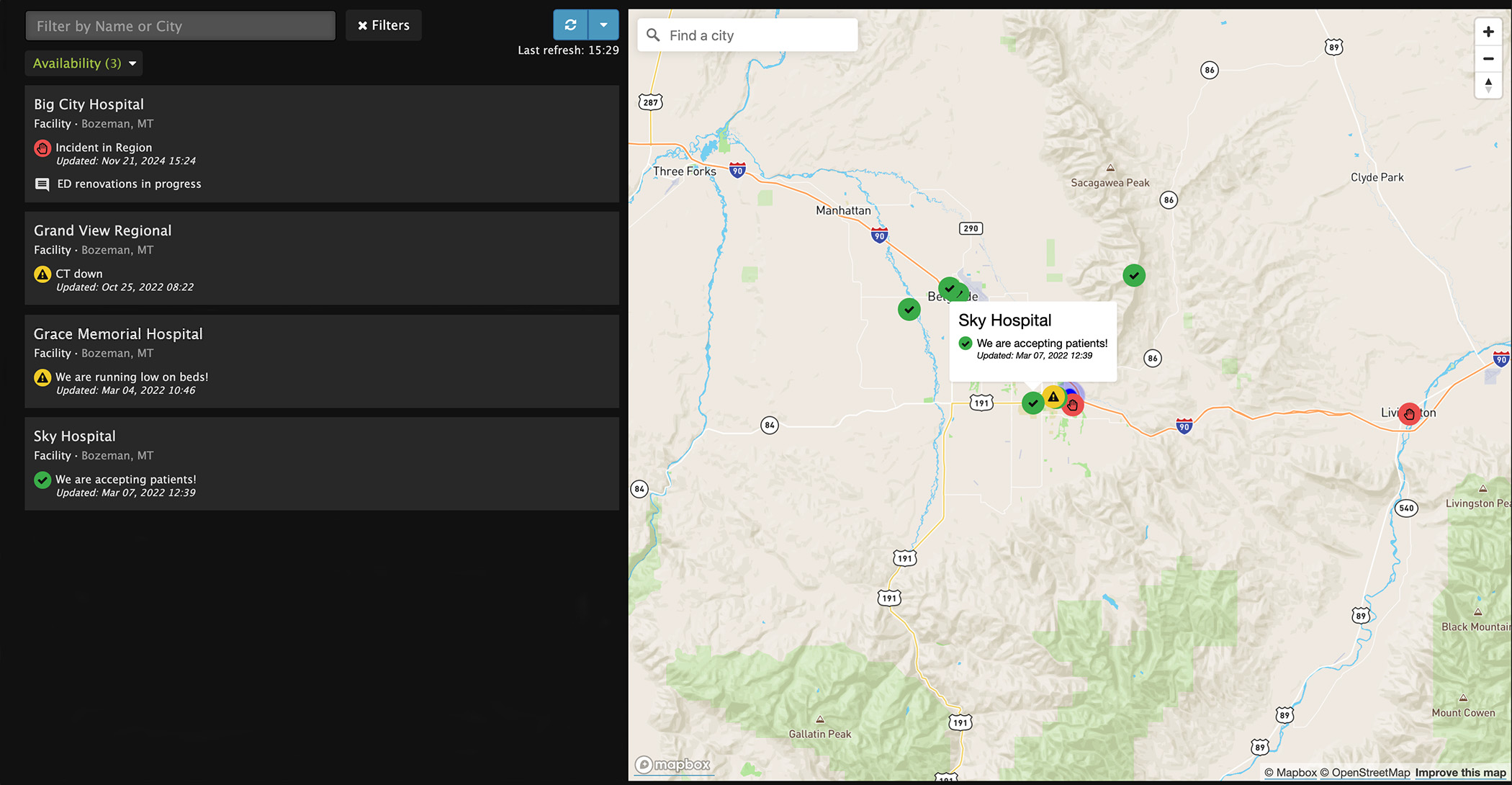The image size is (1512, 785).
Task: Open the OpenStreetMap attribution link
Action: (1364, 773)
